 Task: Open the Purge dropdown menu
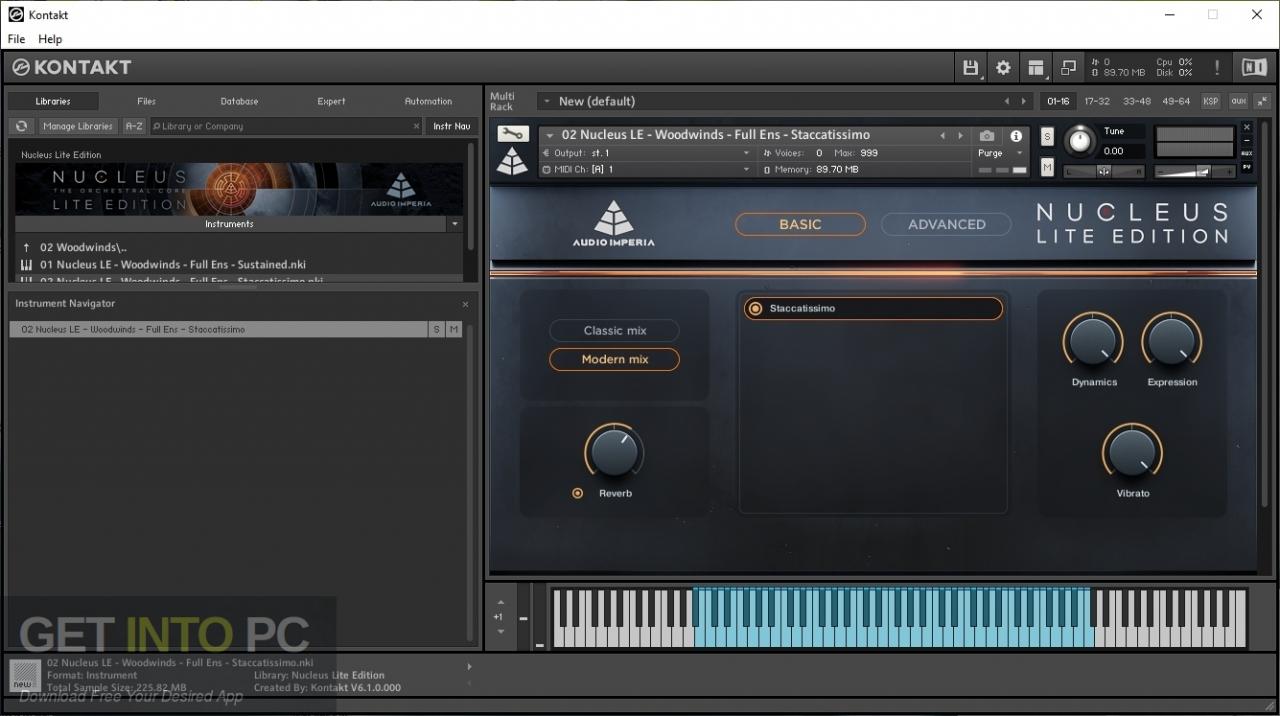pyautogui.click(x=1001, y=153)
